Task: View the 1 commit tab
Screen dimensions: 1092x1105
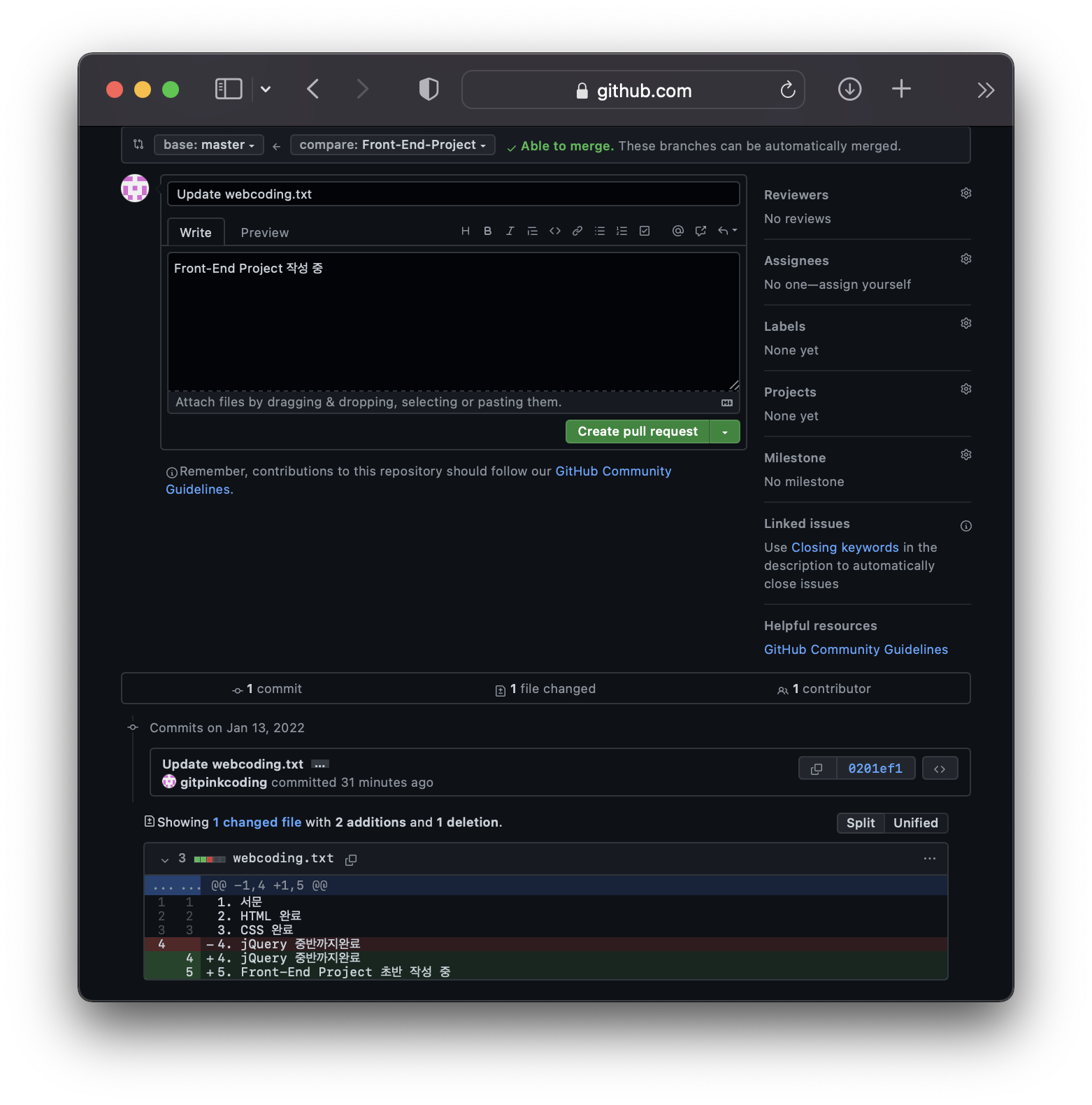Action: [267, 689]
